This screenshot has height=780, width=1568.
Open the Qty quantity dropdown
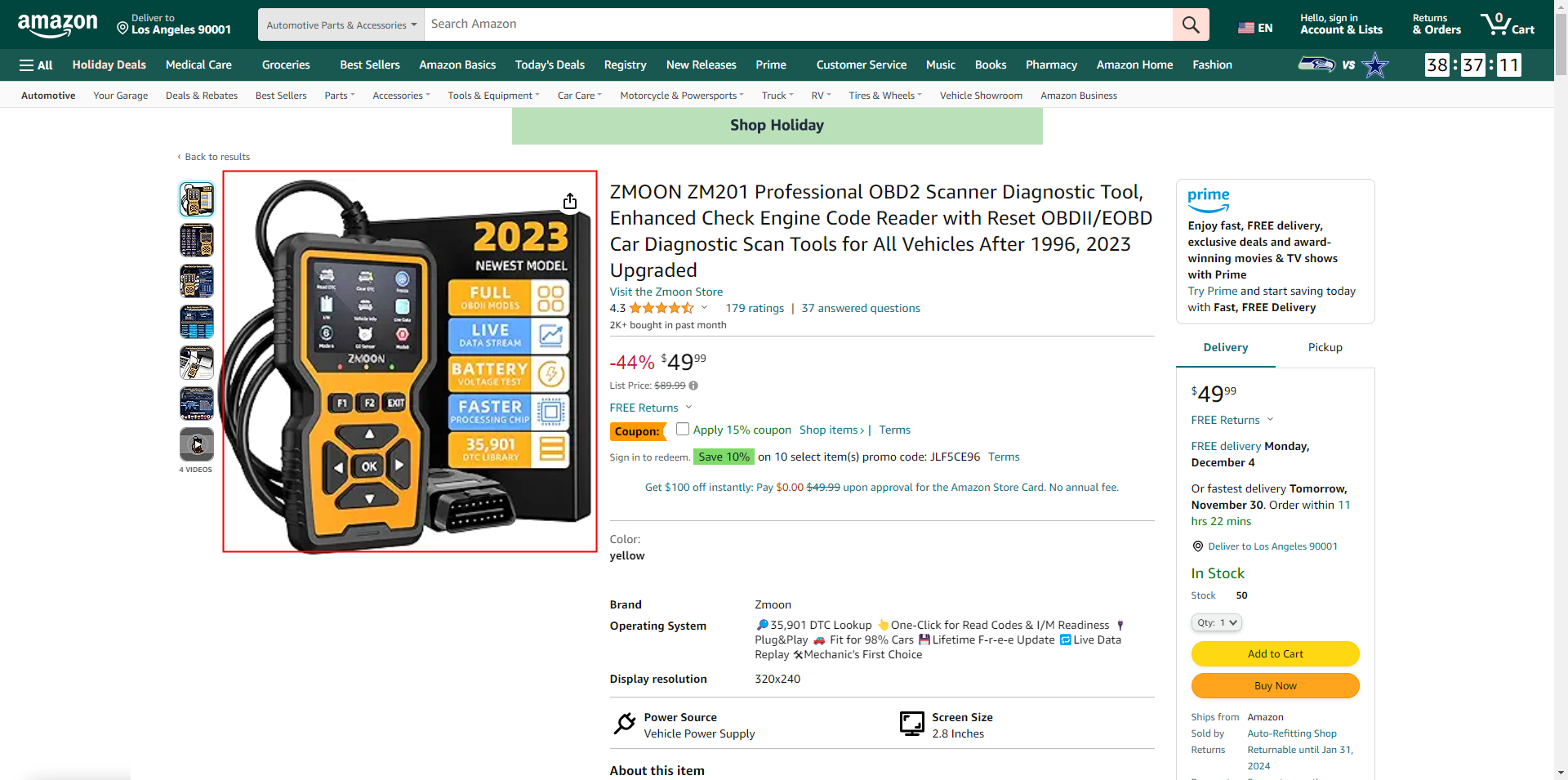tap(1217, 622)
